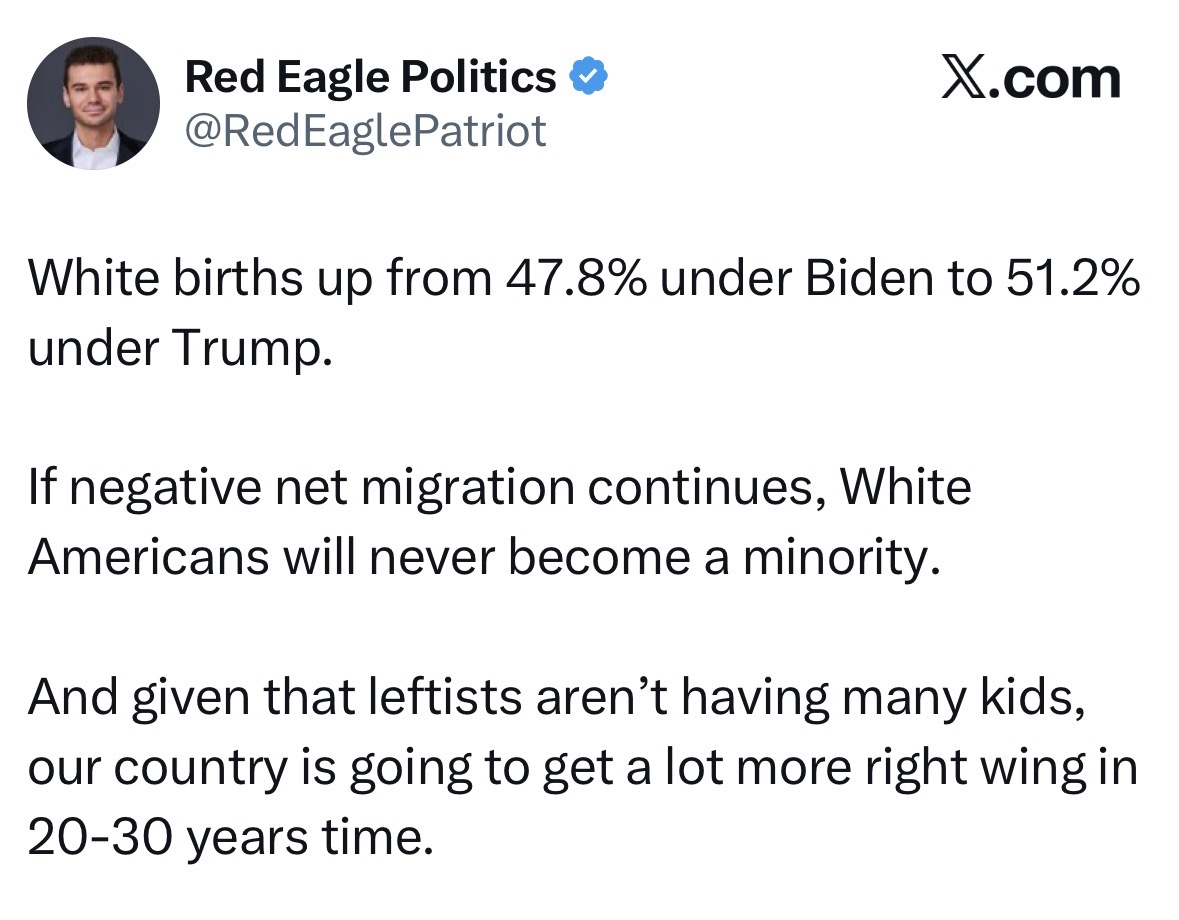Image resolution: width=1179 pixels, height=920 pixels.
Task: Click the X logo in X.com watermark
Action: pos(965,79)
